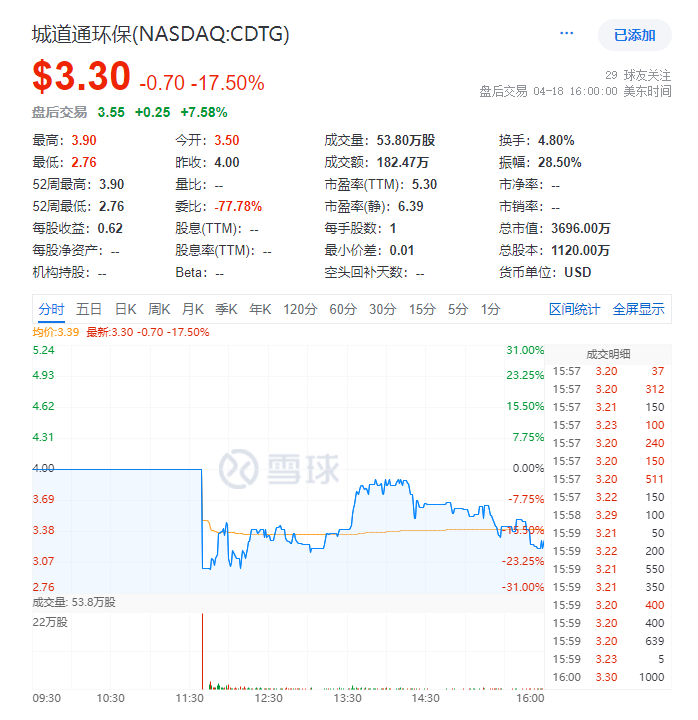Click the 成交明细 panel header

(608, 354)
